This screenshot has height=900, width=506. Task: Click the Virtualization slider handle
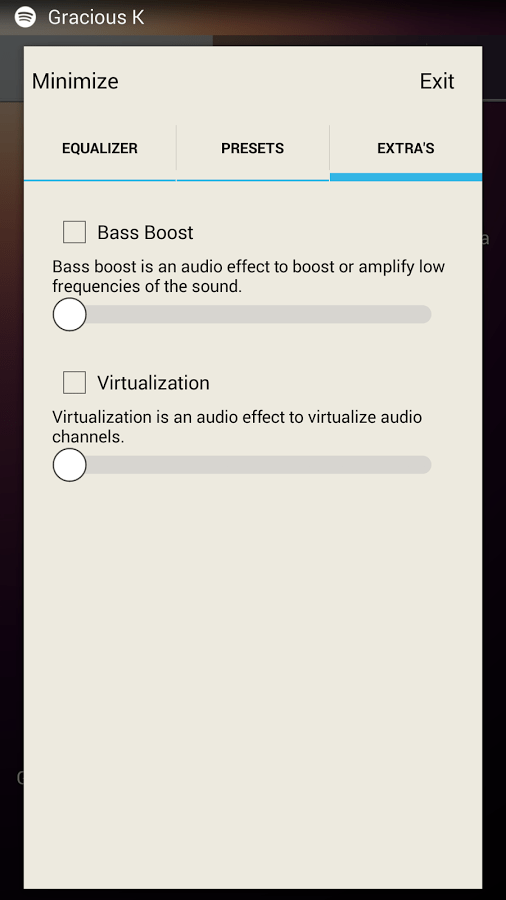click(x=69, y=465)
